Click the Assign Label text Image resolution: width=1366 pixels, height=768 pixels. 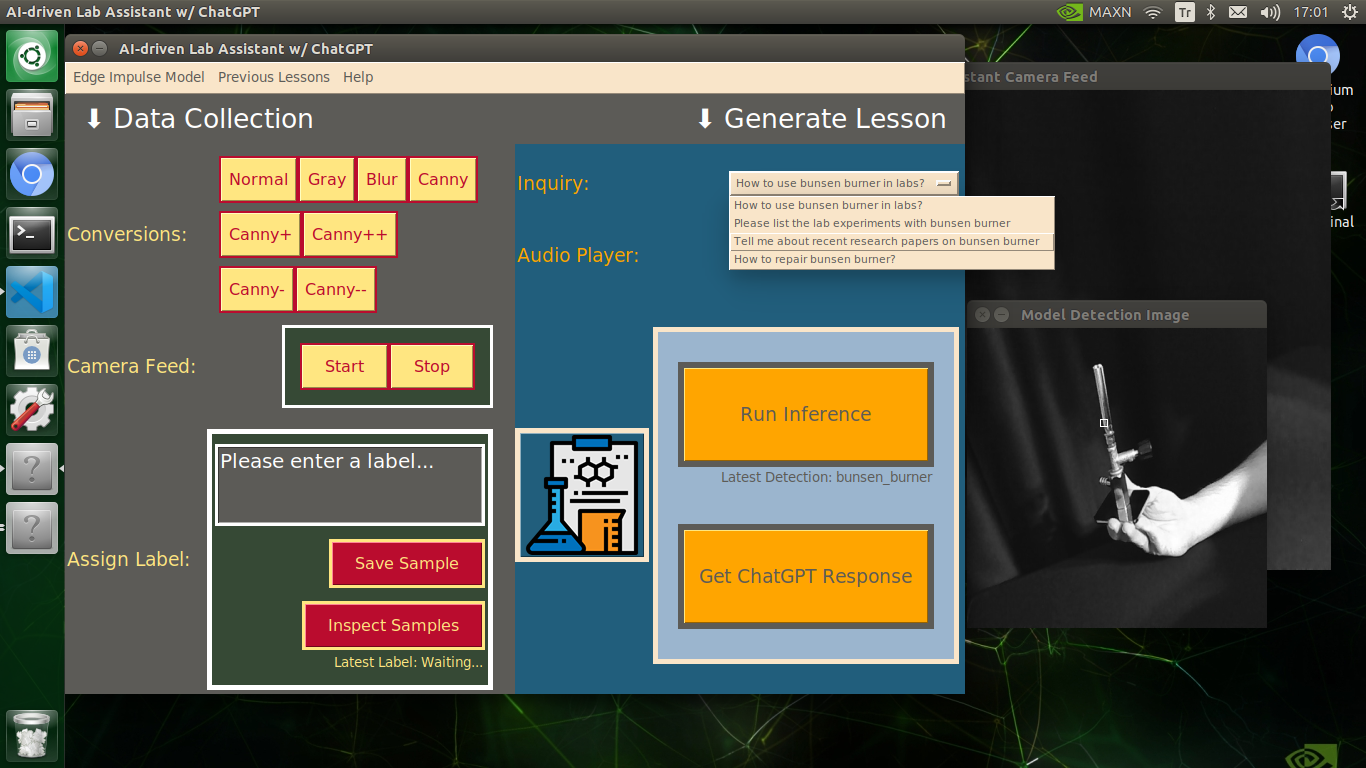click(128, 559)
